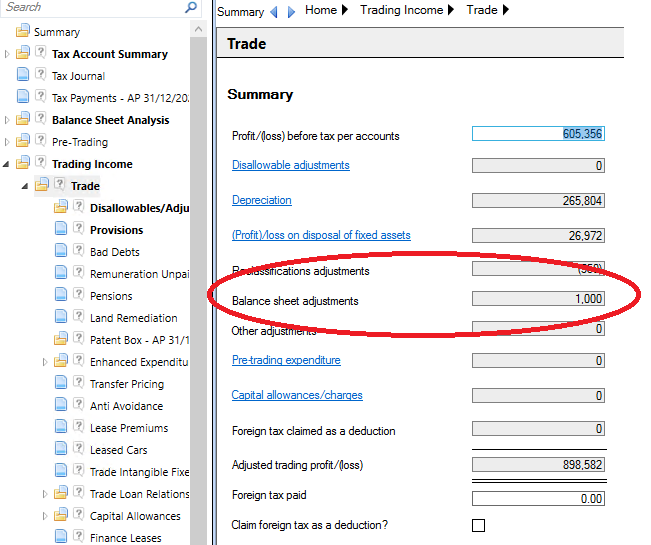Open the help icon beside Tax Journal

click(40, 74)
